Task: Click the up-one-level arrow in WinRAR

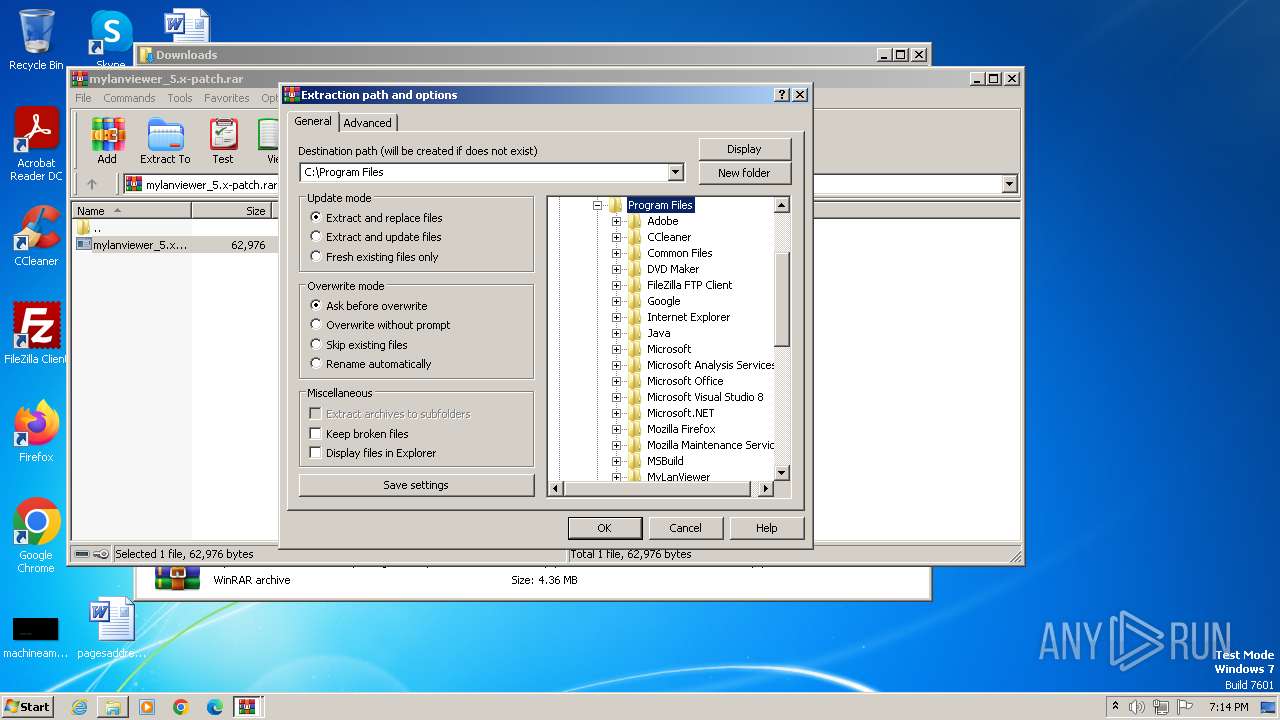Action: (92, 184)
